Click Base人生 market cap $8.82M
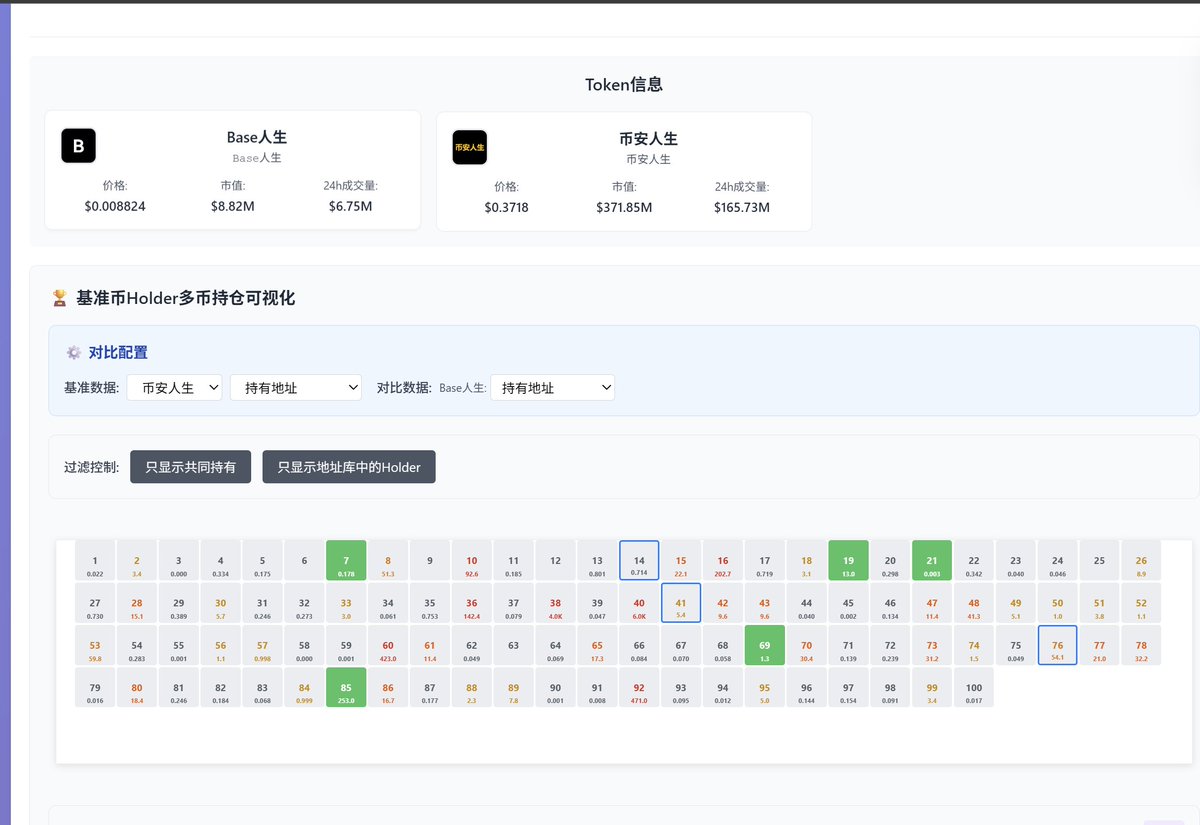 click(x=233, y=206)
